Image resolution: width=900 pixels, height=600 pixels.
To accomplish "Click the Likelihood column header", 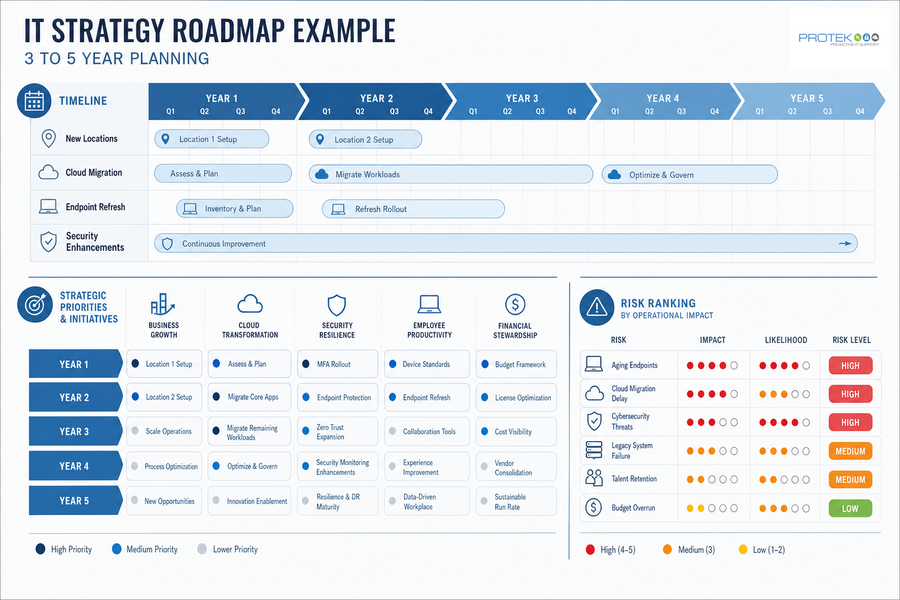I will point(785,340).
